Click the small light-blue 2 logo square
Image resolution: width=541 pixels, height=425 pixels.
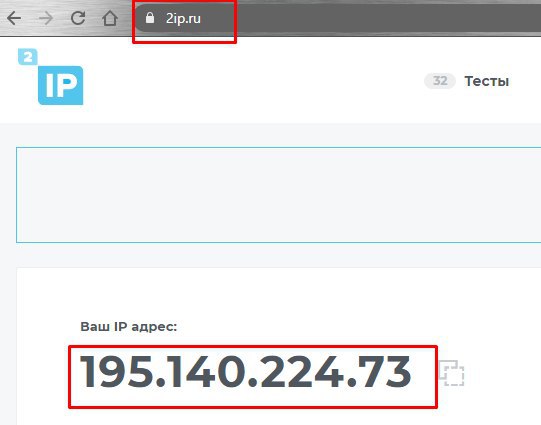pos(28,57)
